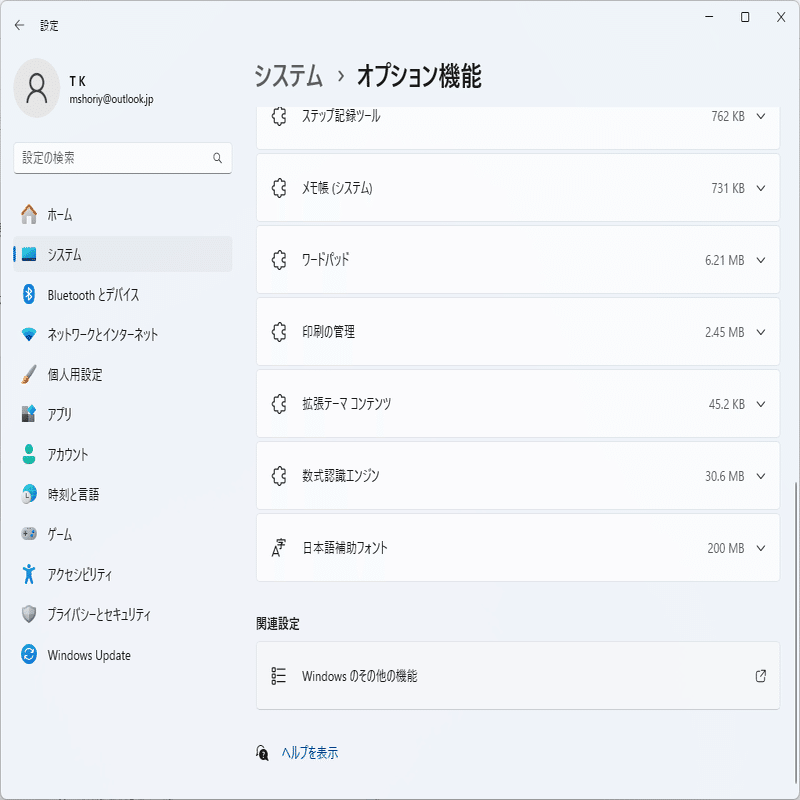Expand the 数式認識エンジン chevron
Viewport: 800px width, 800px height.
pos(761,476)
